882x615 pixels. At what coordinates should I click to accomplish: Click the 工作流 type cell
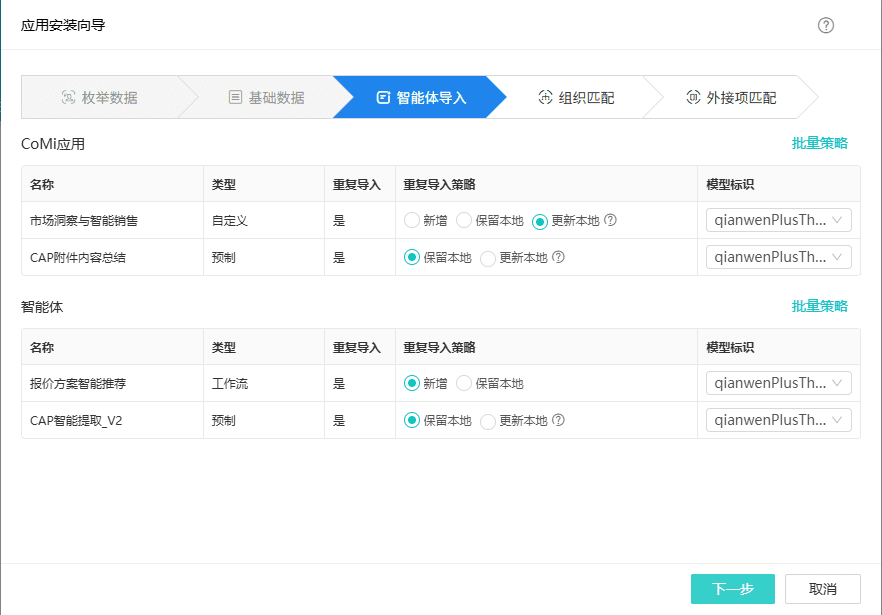click(x=264, y=383)
